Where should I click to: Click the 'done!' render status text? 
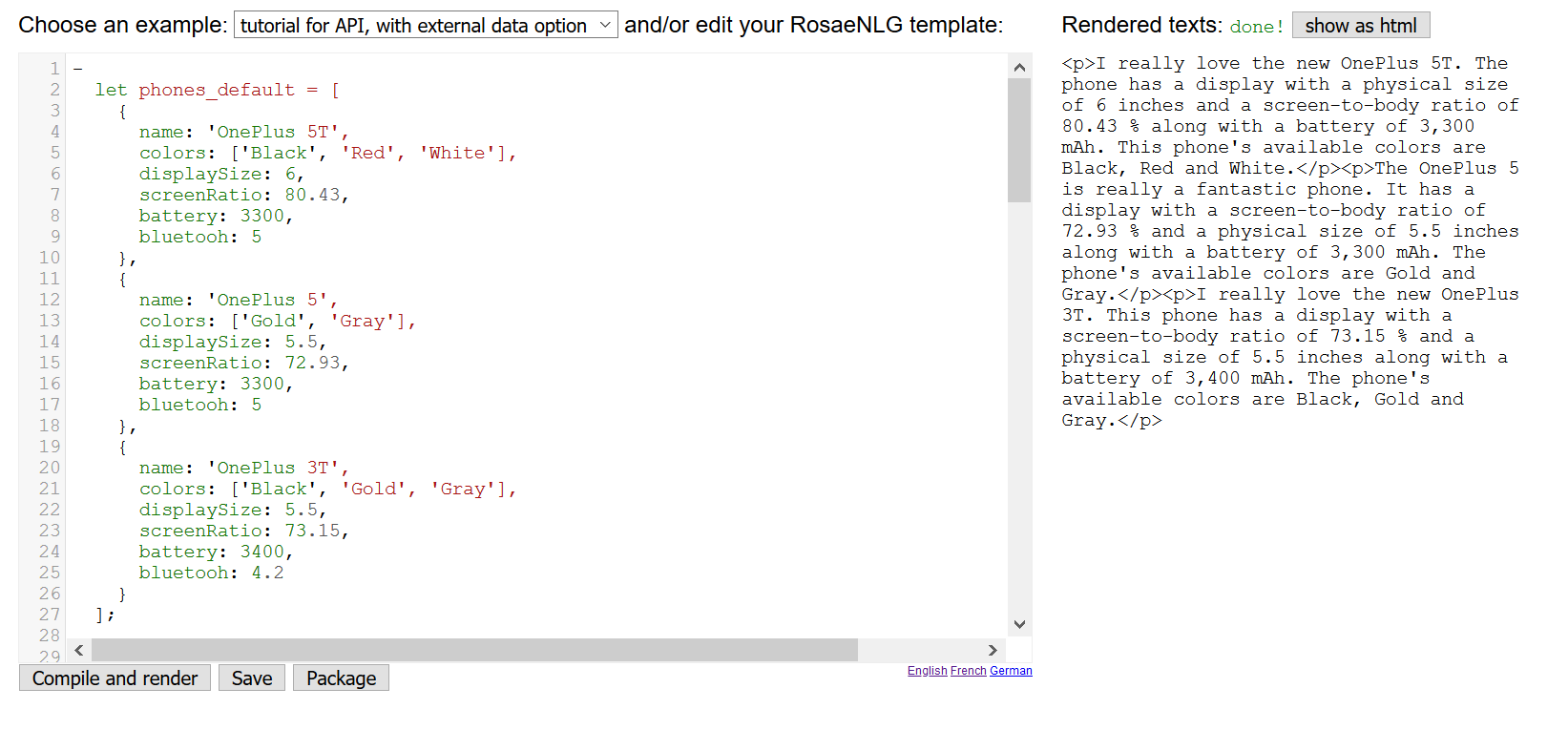pos(1257,27)
